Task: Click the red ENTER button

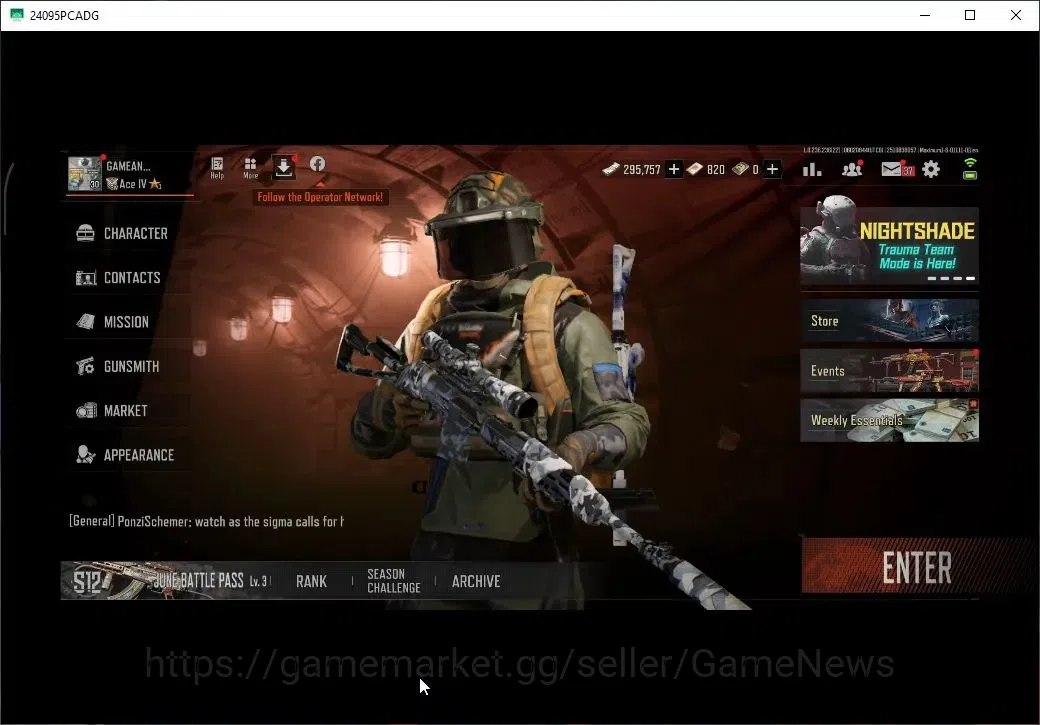Action: click(x=918, y=566)
